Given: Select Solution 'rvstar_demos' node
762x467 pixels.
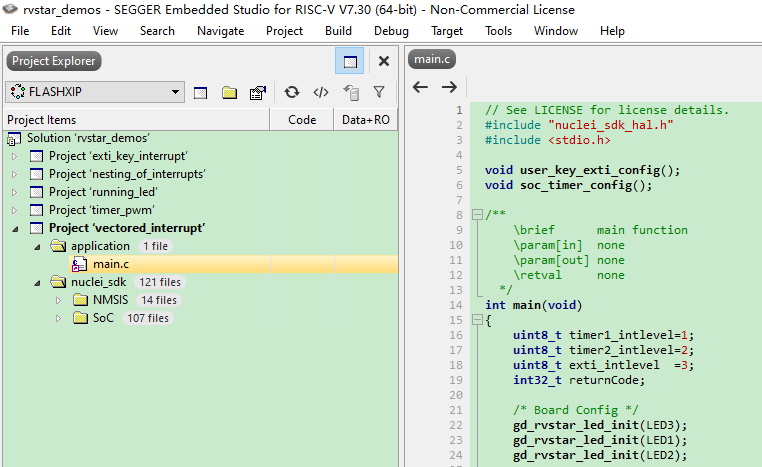Looking at the screenshot, I should coord(87,138).
